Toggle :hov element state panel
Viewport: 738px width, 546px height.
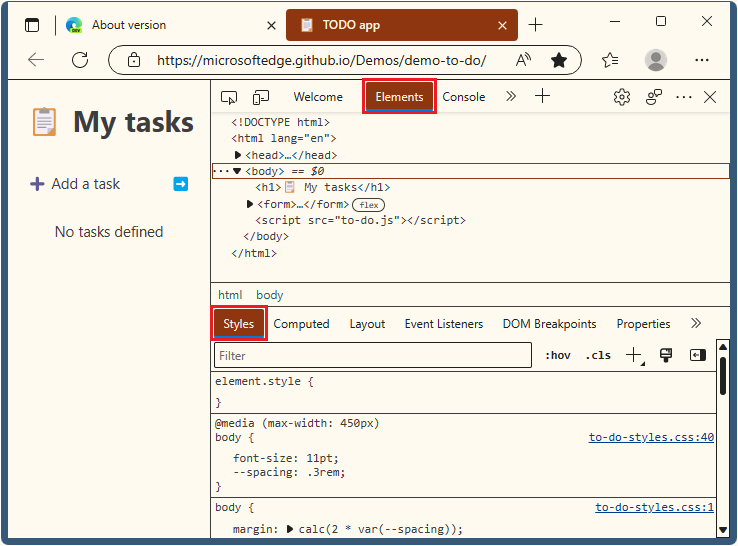point(558,355)
